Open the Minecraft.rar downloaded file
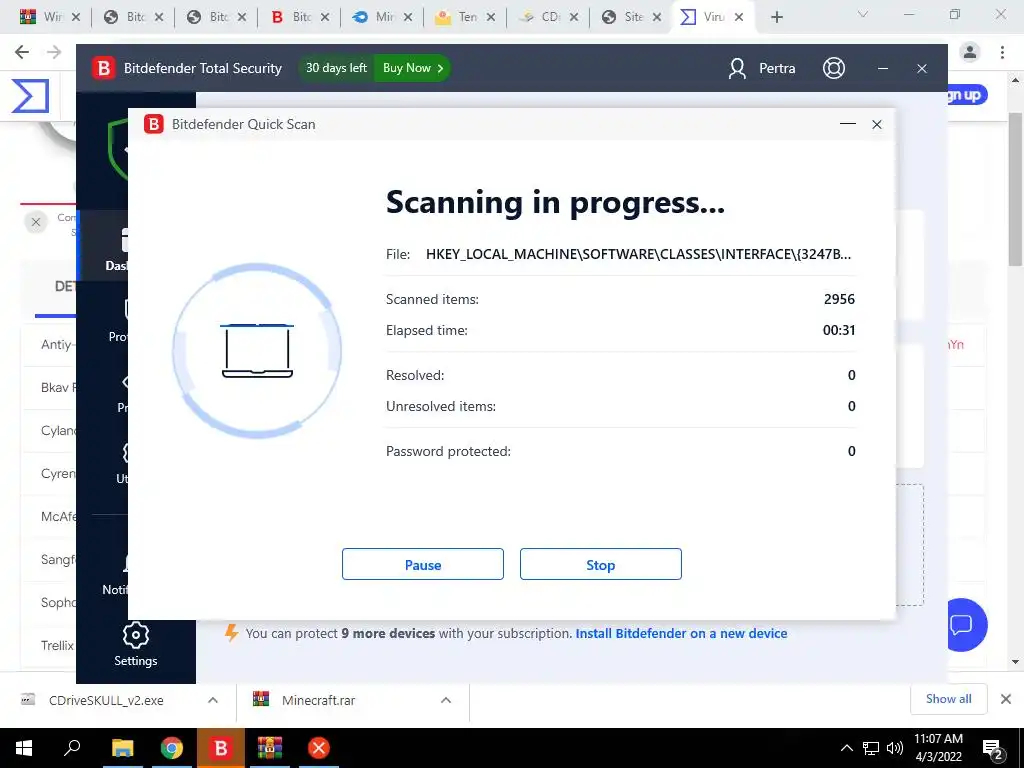1024x768 pixels. (x=318, y=700)
